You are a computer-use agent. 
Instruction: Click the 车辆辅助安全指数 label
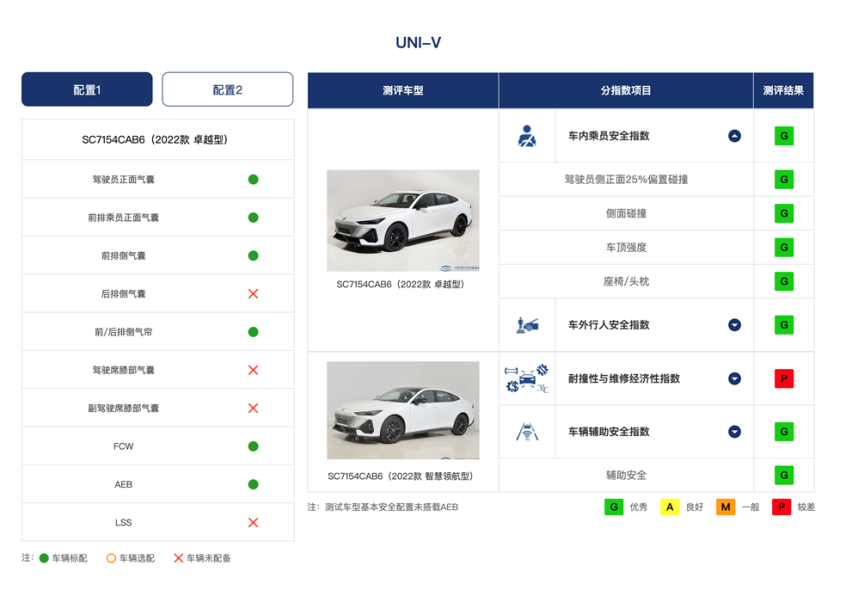(609, 432)
